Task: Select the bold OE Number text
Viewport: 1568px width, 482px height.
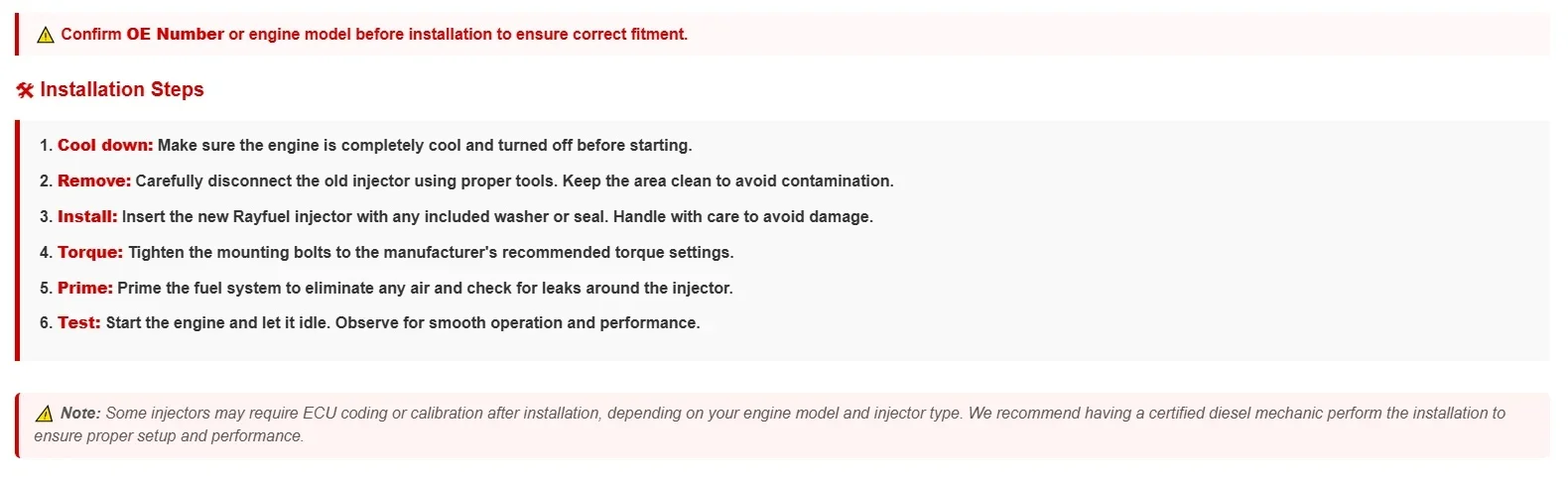Action: tap(175, 34)
